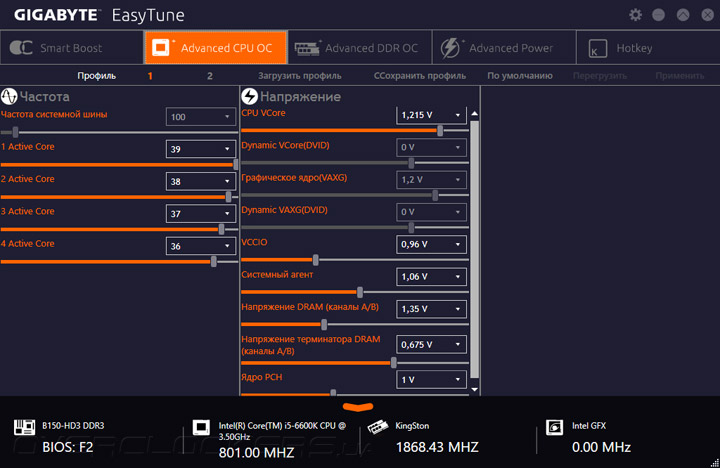The height and width of the screenshot is (468, 720).
Task: Click the VCCIO slider handle
Action: click(315, 259)
